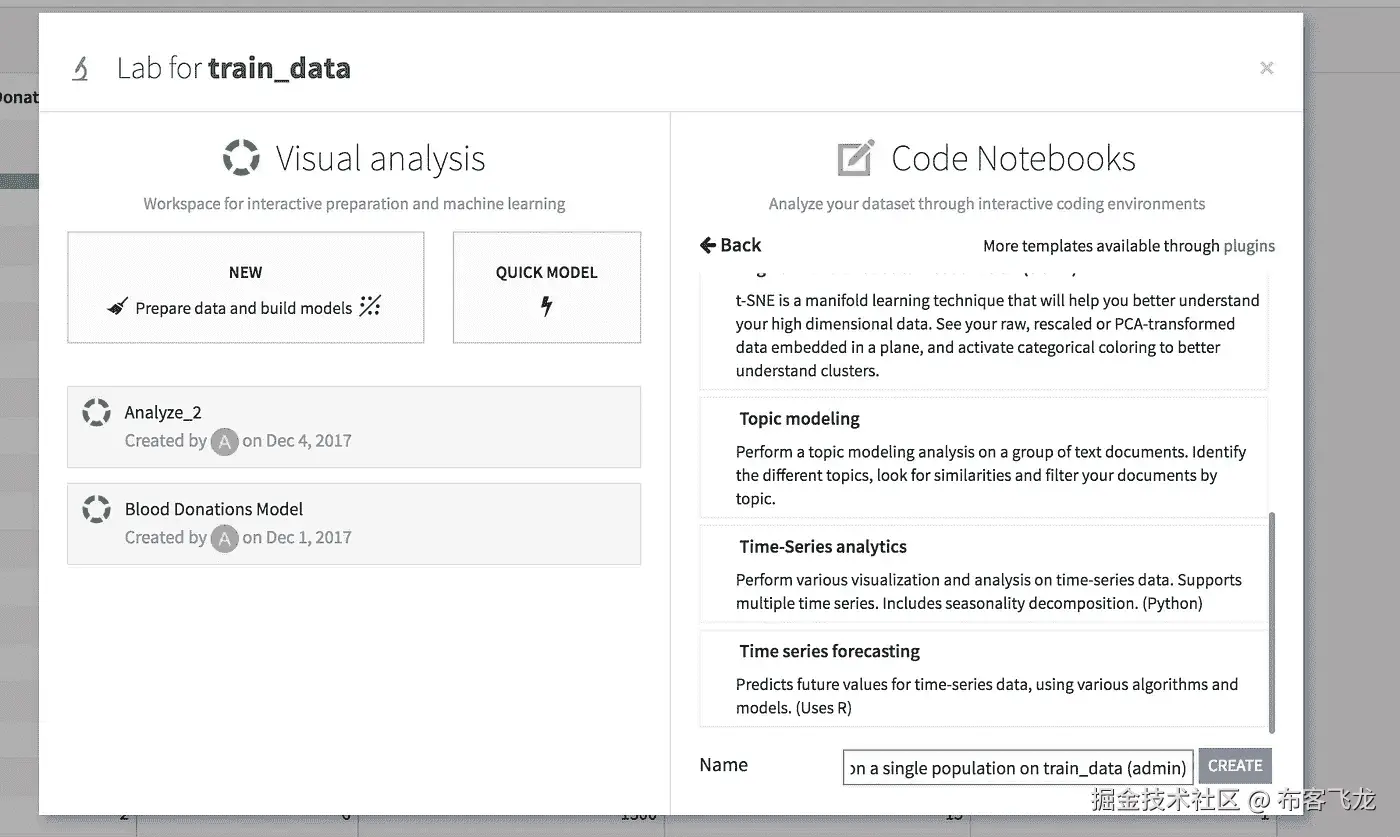This screenshot has width=1400, height=837.
Task: Click the microscope Lab icon in header
Action: pos(81,68)
